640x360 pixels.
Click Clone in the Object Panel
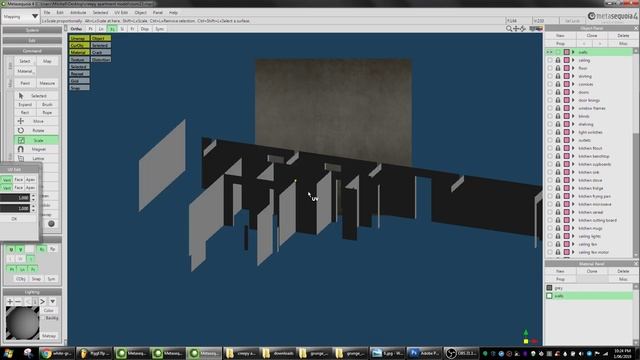coord(591,36)
